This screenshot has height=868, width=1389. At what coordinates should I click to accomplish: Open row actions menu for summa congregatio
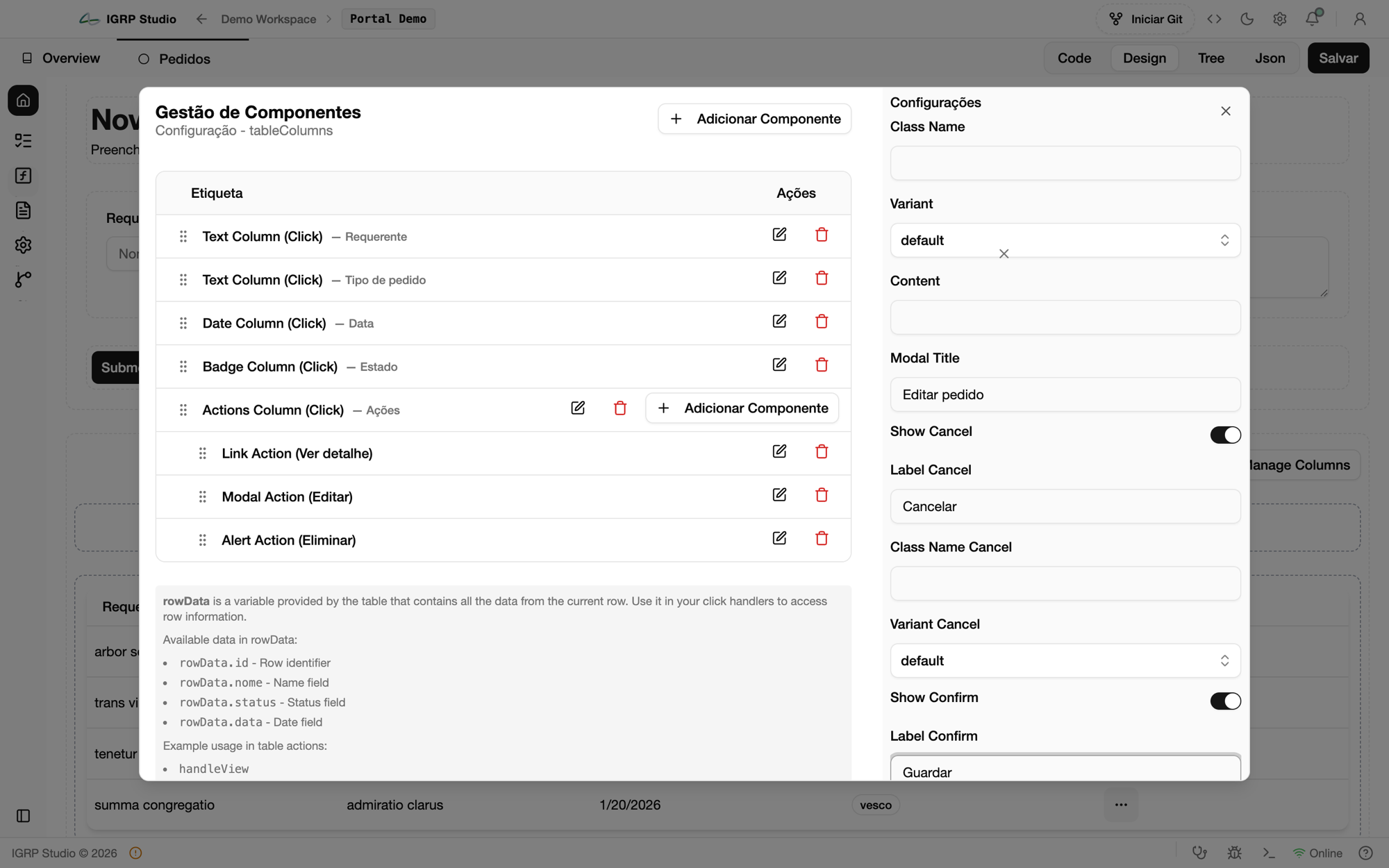1121,805
